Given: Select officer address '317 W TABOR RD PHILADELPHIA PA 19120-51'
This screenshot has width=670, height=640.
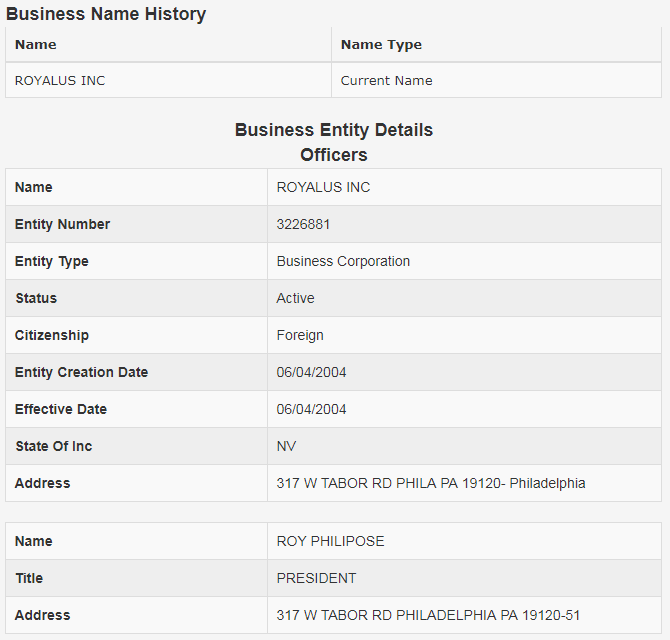Looking at the screenshot, I should pyautogui.click(x=428, y=615).
